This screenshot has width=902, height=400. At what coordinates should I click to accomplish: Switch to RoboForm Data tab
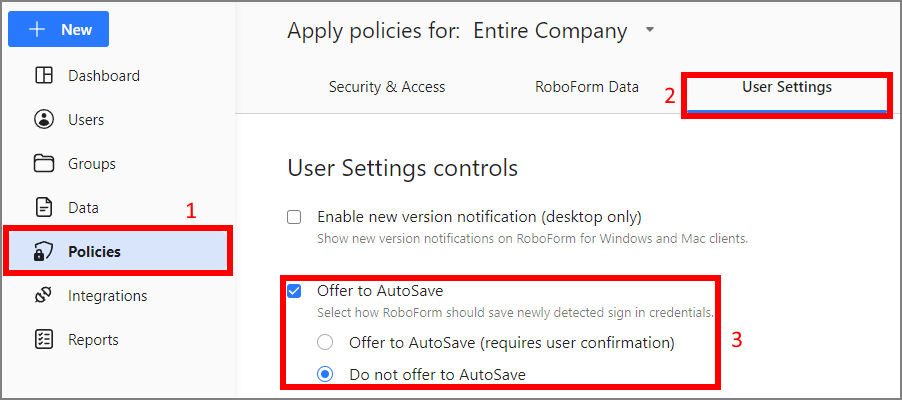587,87
